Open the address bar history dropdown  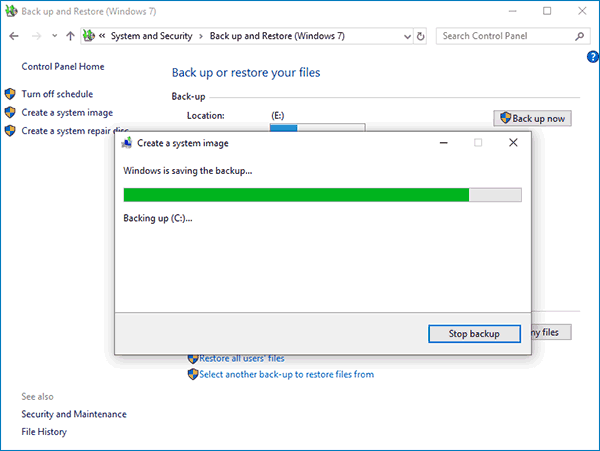[x=407, y=36]
